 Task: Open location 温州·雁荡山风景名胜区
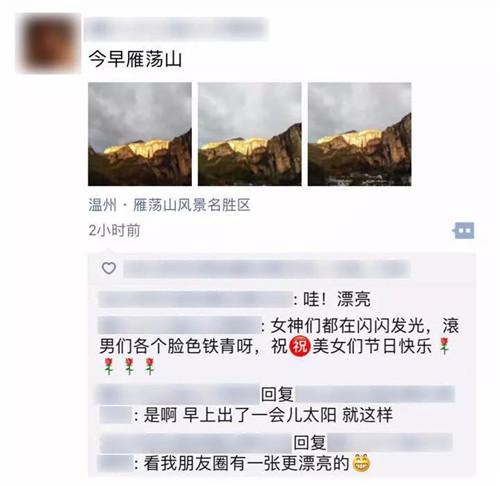coord(169,205)
